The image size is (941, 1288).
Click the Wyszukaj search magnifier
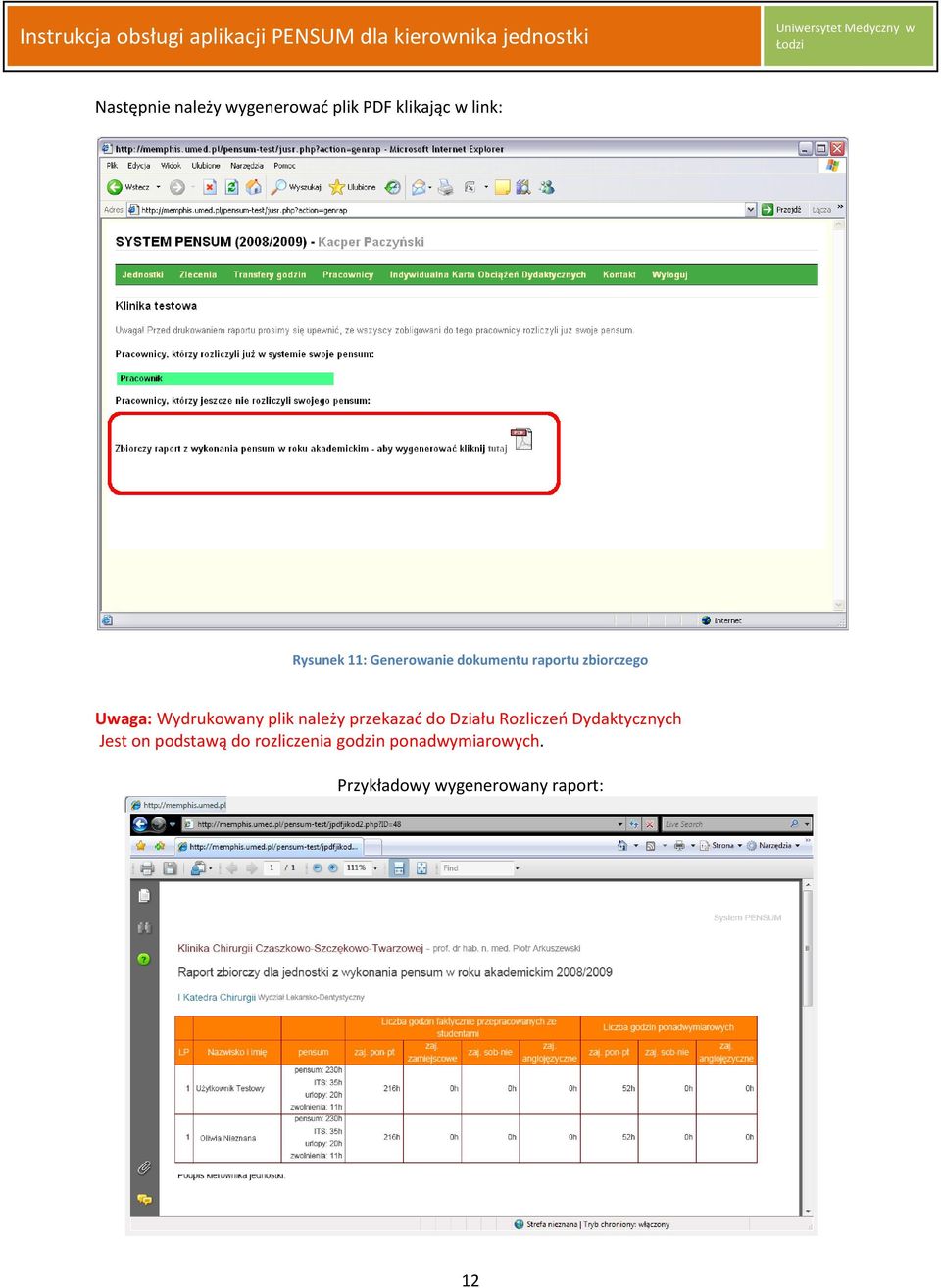tap(279, 186)
